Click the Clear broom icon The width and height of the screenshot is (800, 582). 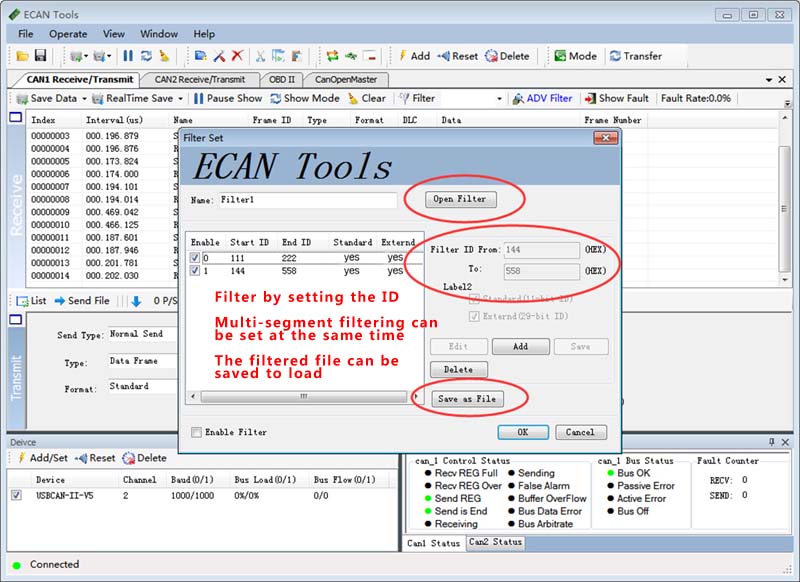point(353,99)
